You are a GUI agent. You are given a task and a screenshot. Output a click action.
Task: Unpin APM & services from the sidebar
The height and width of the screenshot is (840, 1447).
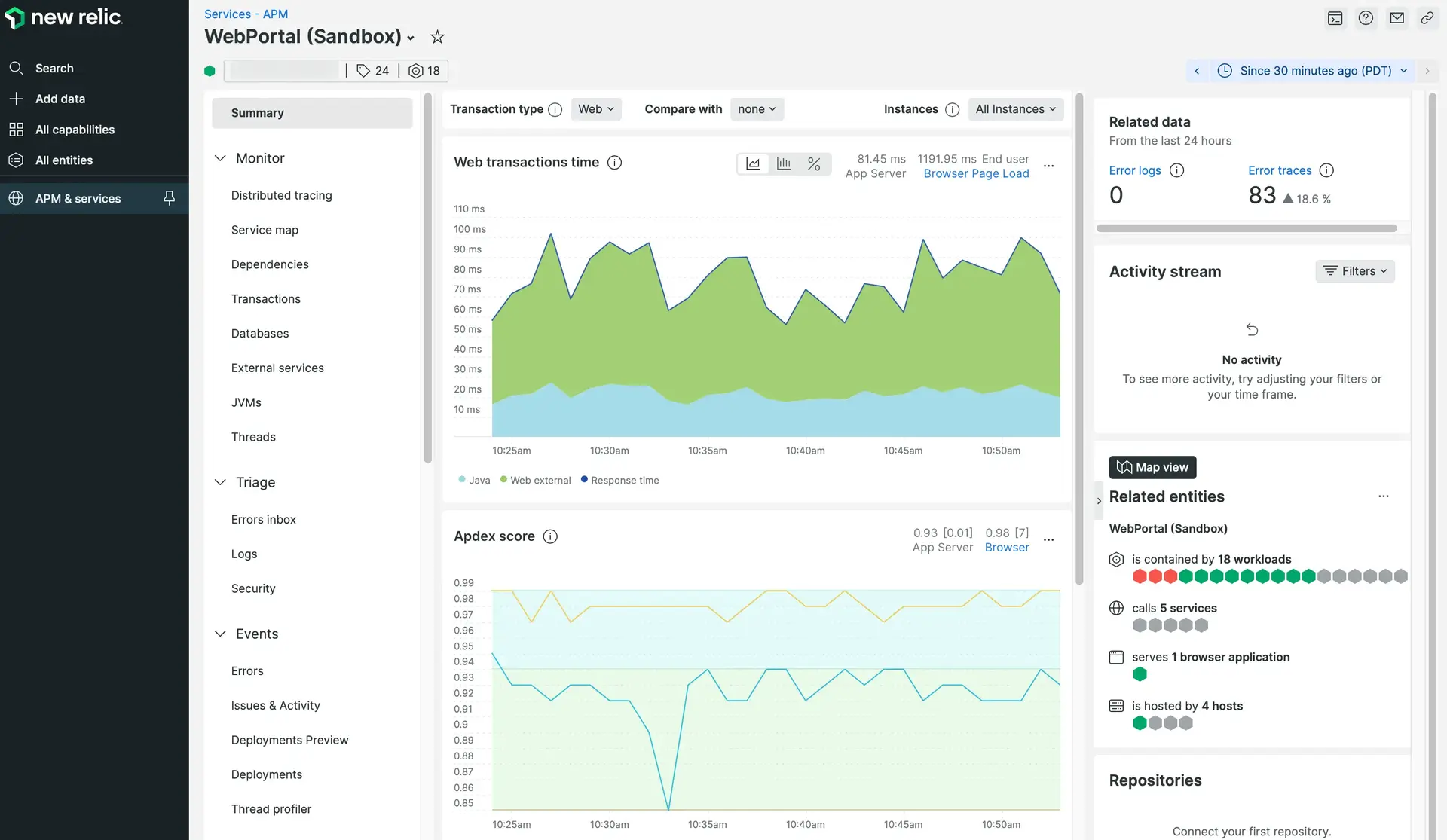coord(169,198)
